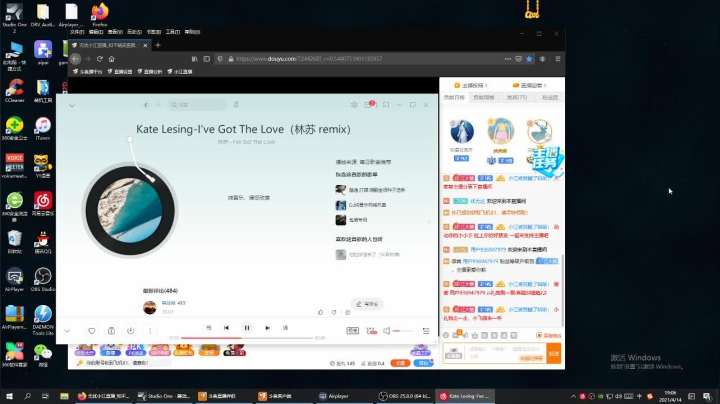Click orange follow button below stream
The image size is (720, 404).
coord(400,363)
